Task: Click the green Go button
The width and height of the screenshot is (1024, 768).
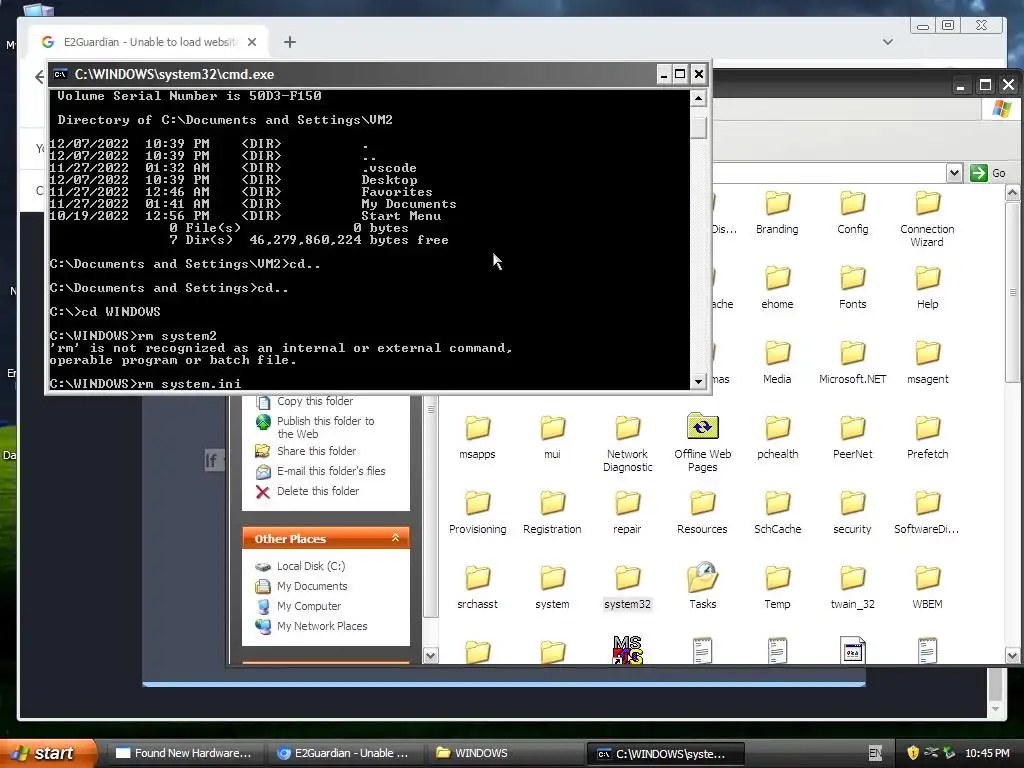Action: tap(987, 173)
